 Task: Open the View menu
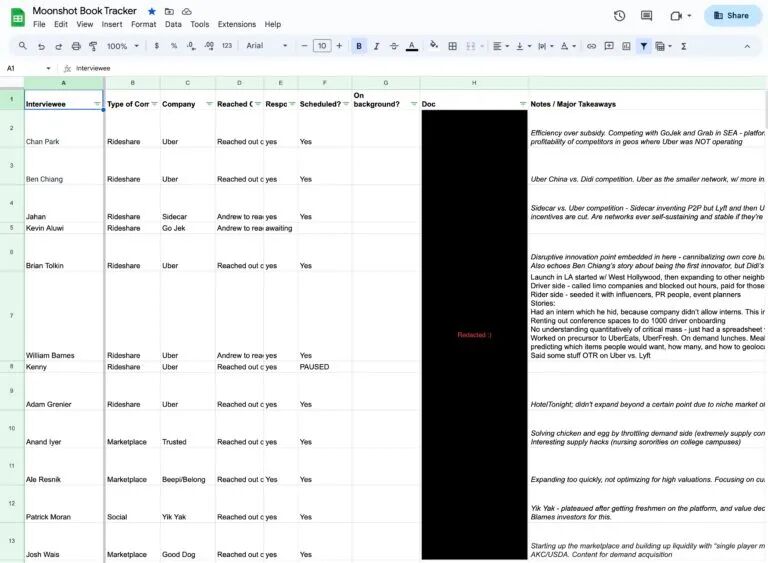85,24
